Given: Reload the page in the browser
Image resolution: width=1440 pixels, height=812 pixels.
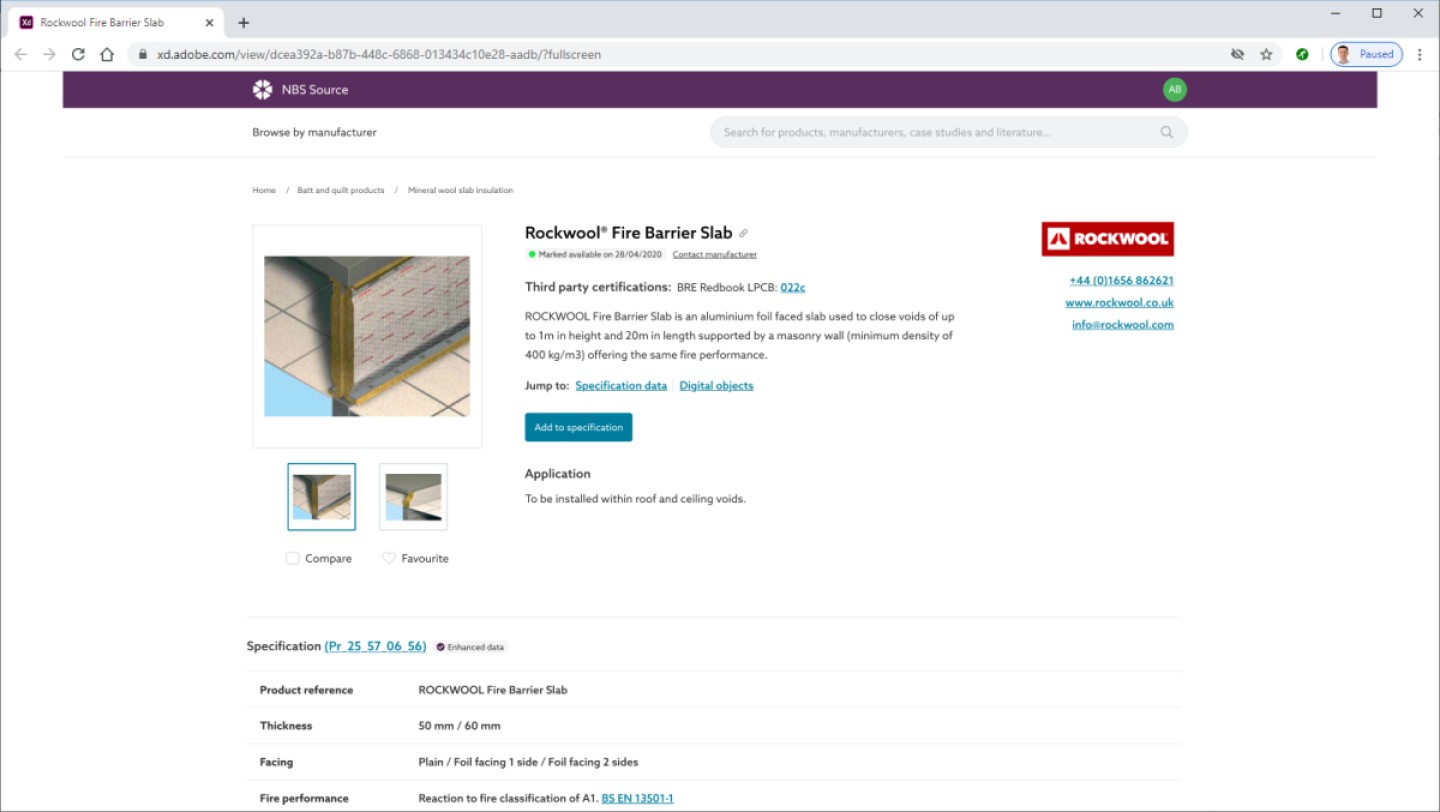Looking at the screenshot, I should 78,54.
